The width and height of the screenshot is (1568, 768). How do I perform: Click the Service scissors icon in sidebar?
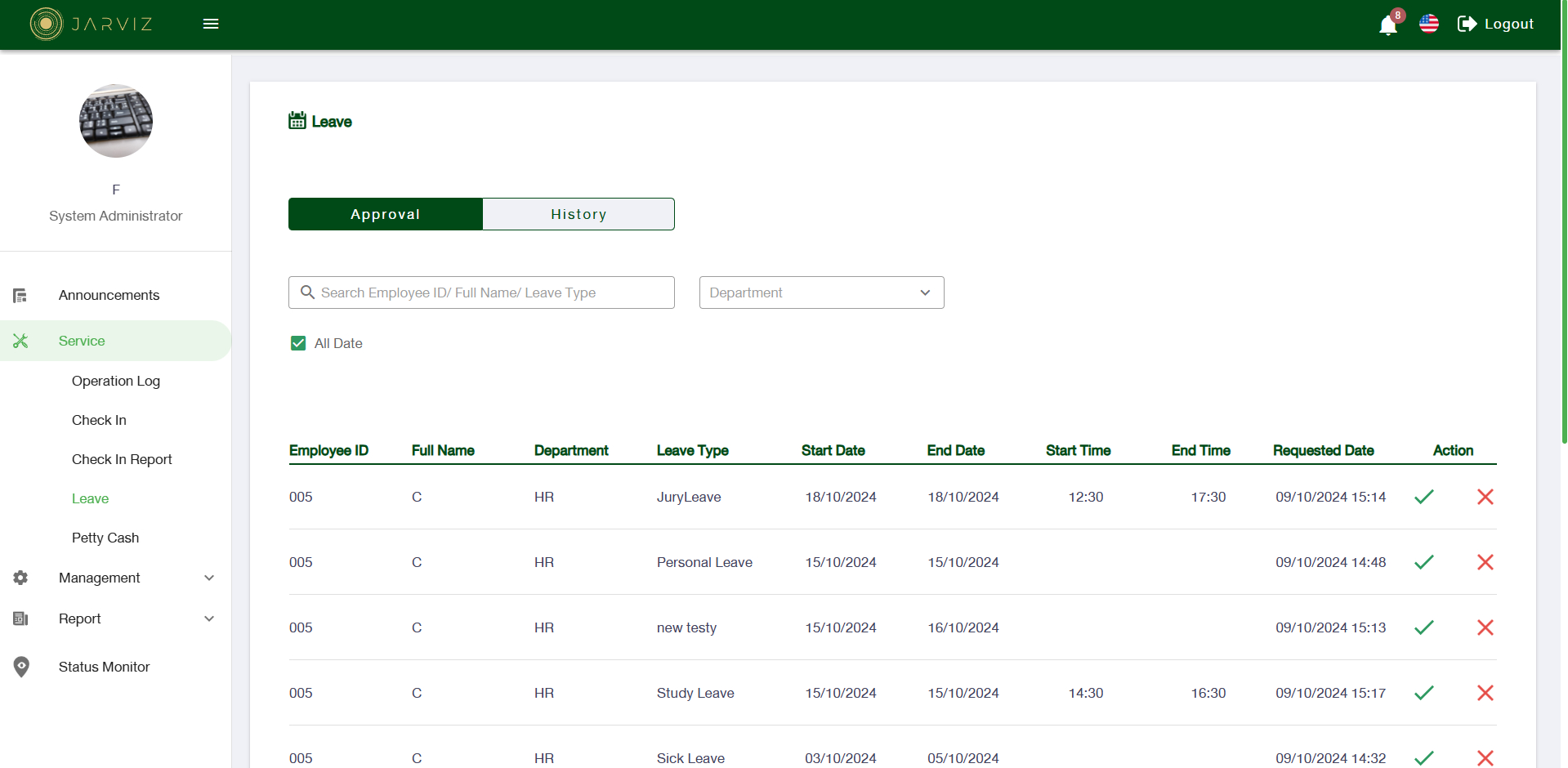20,341
